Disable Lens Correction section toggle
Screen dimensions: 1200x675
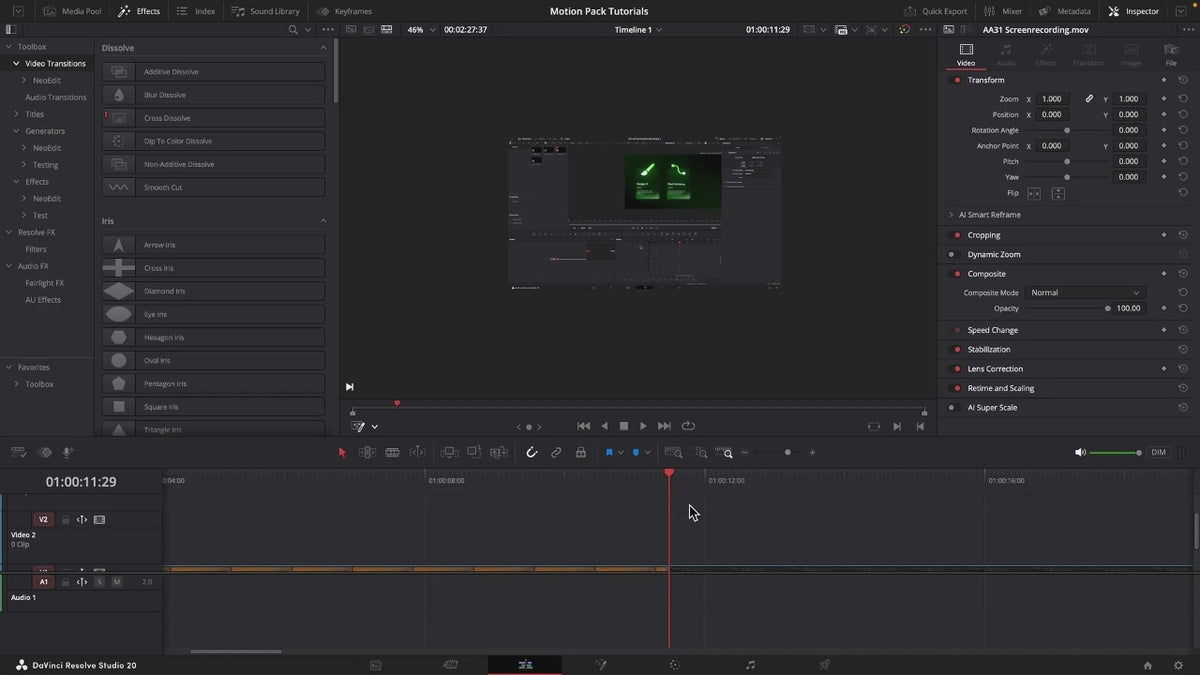(957, 369)
